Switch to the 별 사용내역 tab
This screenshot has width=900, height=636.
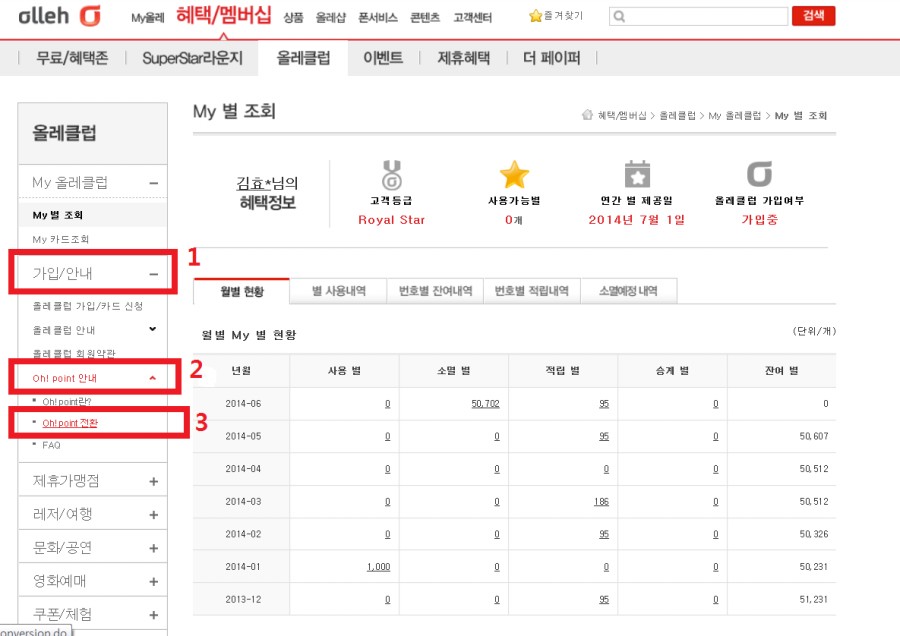(x=338, y=291)
